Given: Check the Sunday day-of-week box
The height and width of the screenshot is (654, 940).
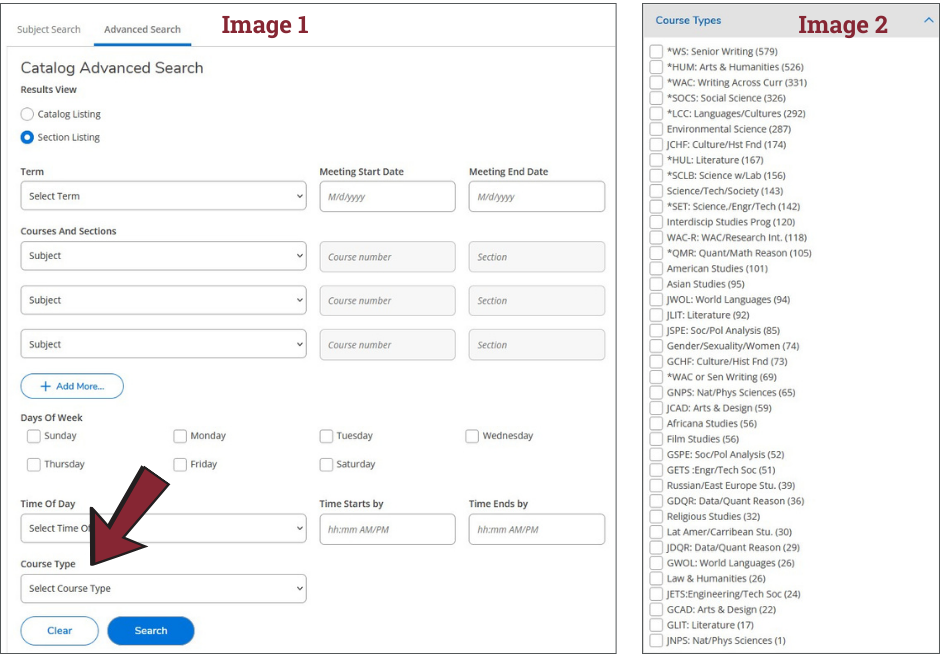Looking at the screenshot, I should (33, 435).
